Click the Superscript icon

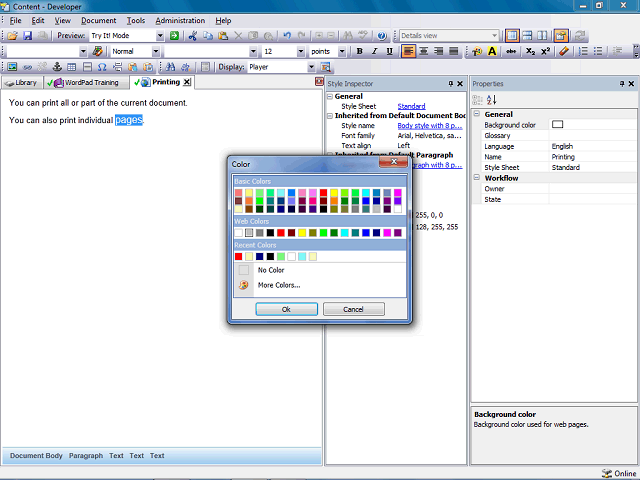(x=545, y=51)
